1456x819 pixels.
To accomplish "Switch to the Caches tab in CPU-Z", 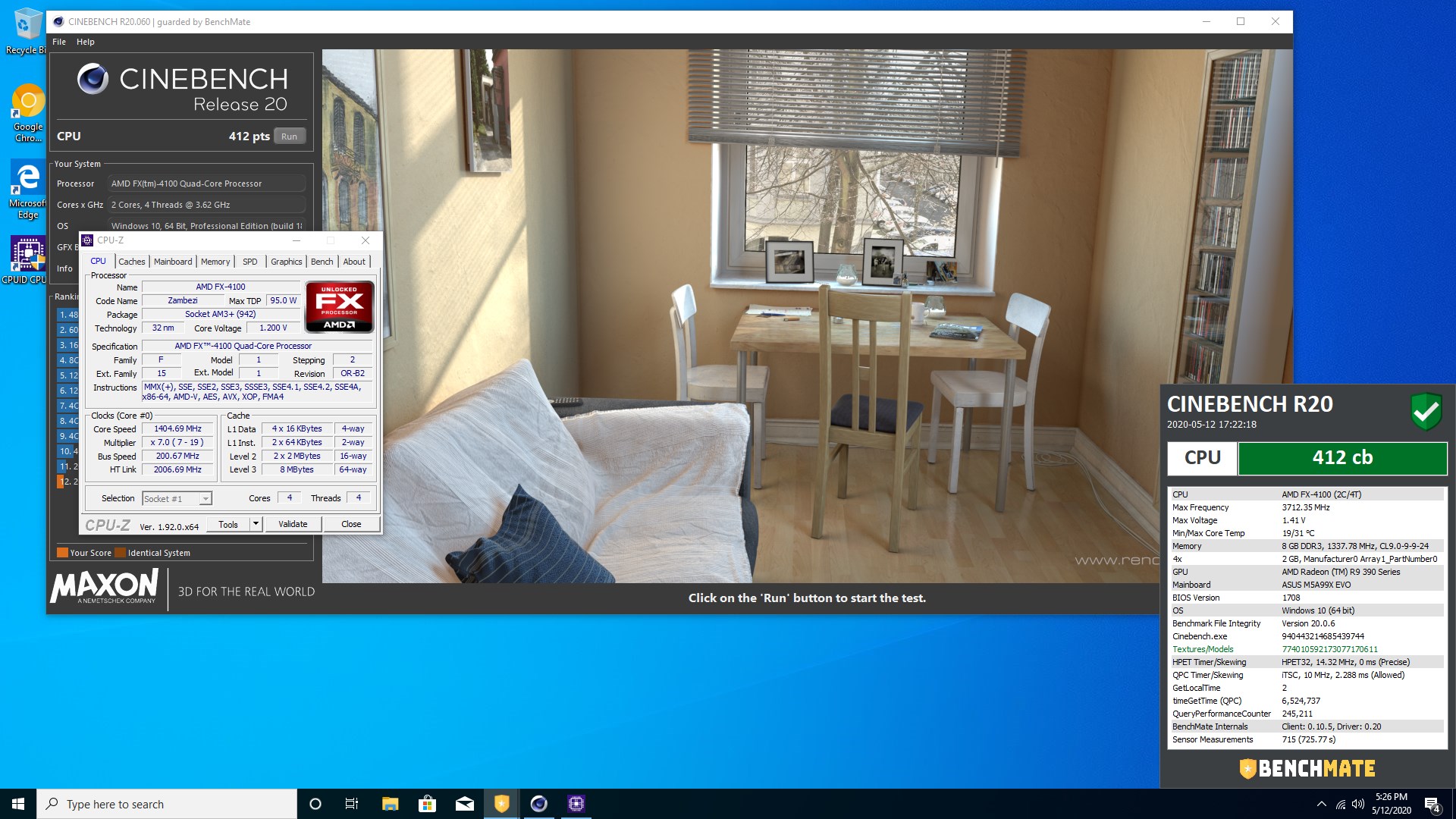I will coord(132,262).
